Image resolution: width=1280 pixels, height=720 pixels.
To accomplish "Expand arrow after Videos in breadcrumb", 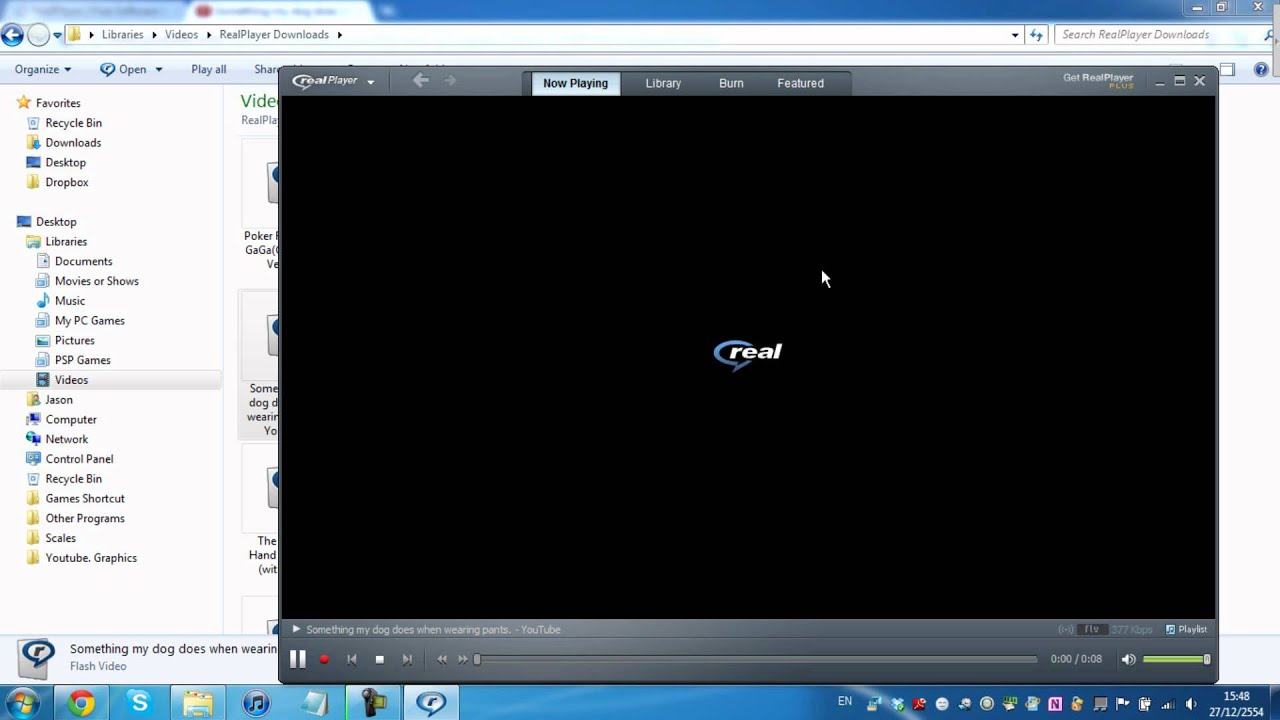I will [x=208, y=35].
